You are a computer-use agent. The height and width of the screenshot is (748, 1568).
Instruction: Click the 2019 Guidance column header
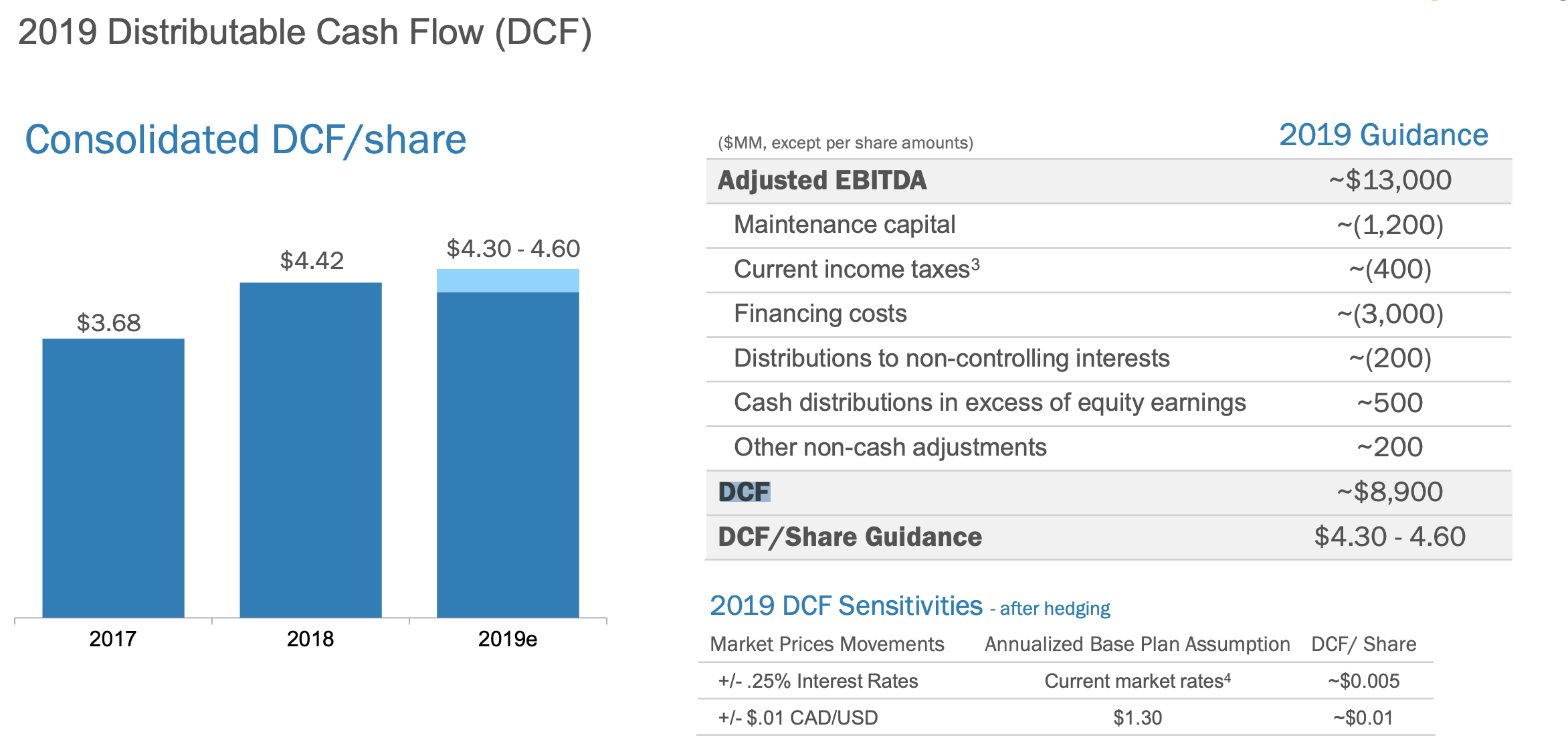click(x=1383, y=135)
